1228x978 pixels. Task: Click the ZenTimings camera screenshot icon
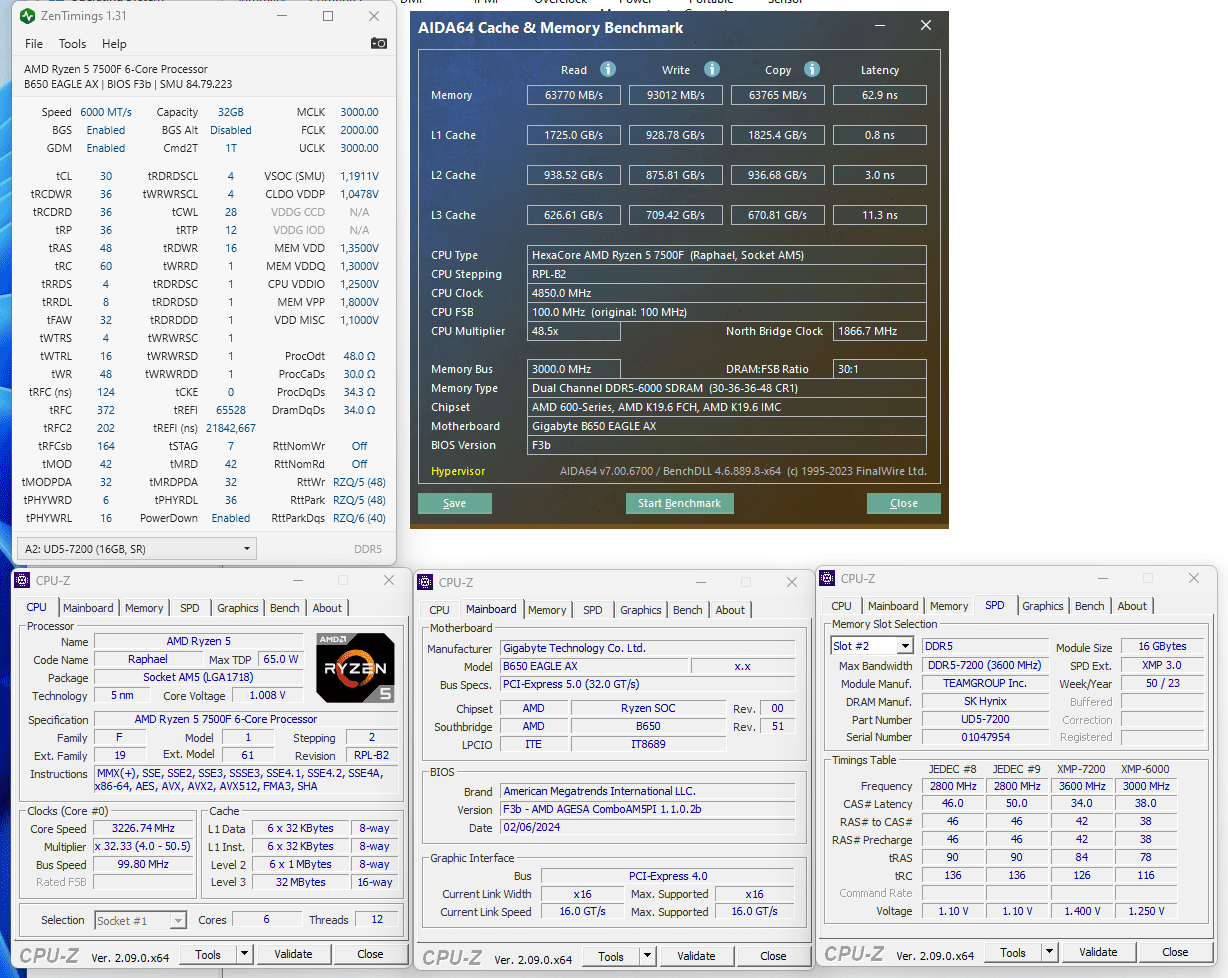click(x=379, y=43)
